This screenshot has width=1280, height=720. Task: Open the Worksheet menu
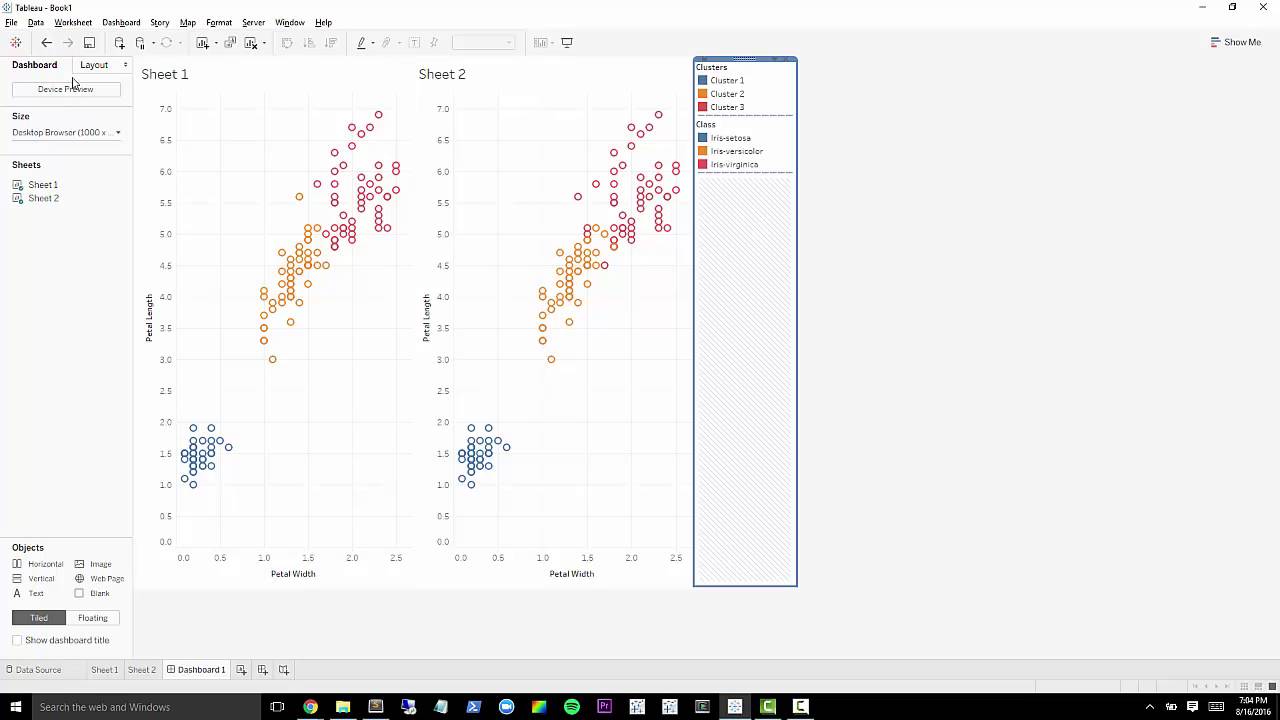pos(73,22)
